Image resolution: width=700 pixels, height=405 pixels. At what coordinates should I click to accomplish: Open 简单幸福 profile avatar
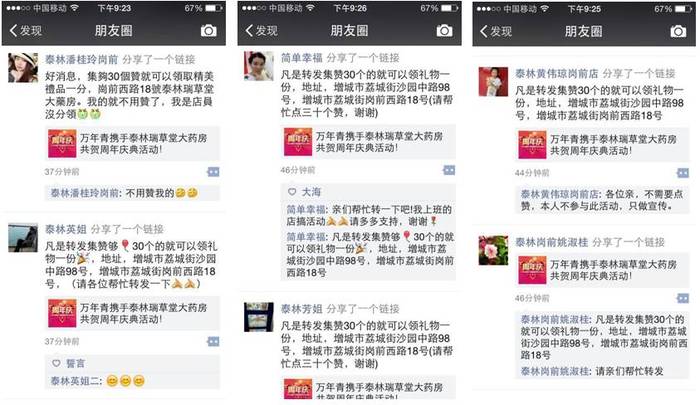pos(259,66)
